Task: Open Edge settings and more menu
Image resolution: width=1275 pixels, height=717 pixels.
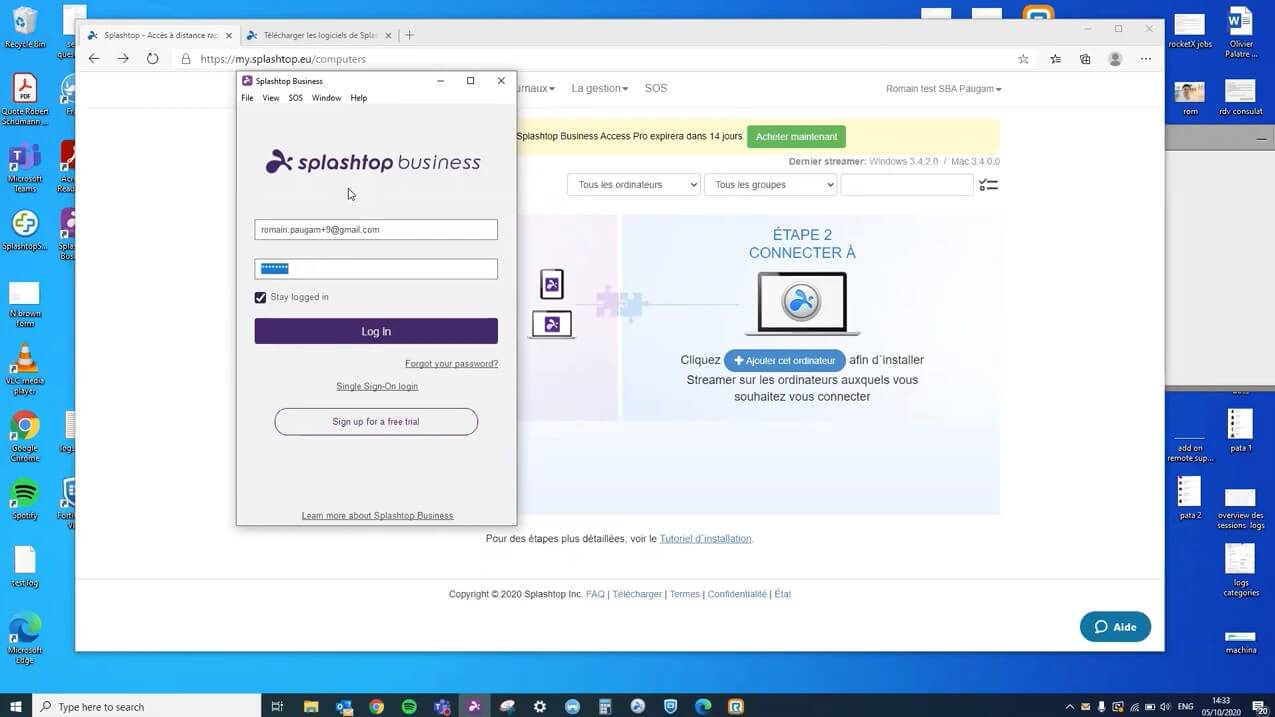Action: point(1146,59)
